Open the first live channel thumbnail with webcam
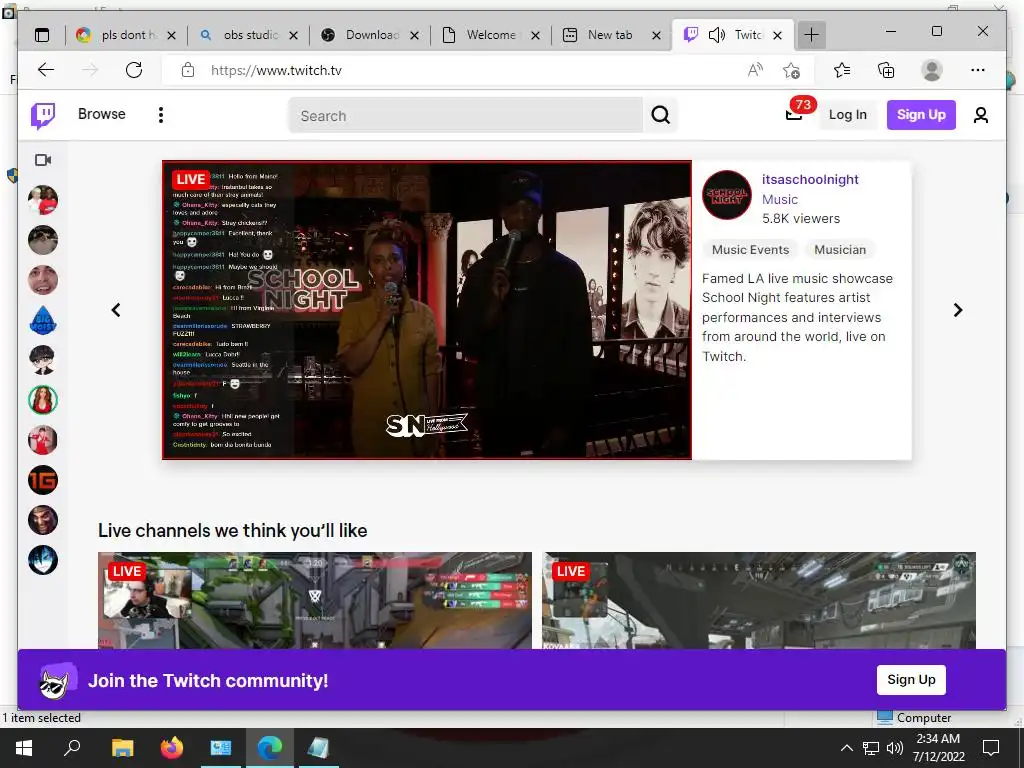This screenshot has height=768, width=1024. pos(315,600)
